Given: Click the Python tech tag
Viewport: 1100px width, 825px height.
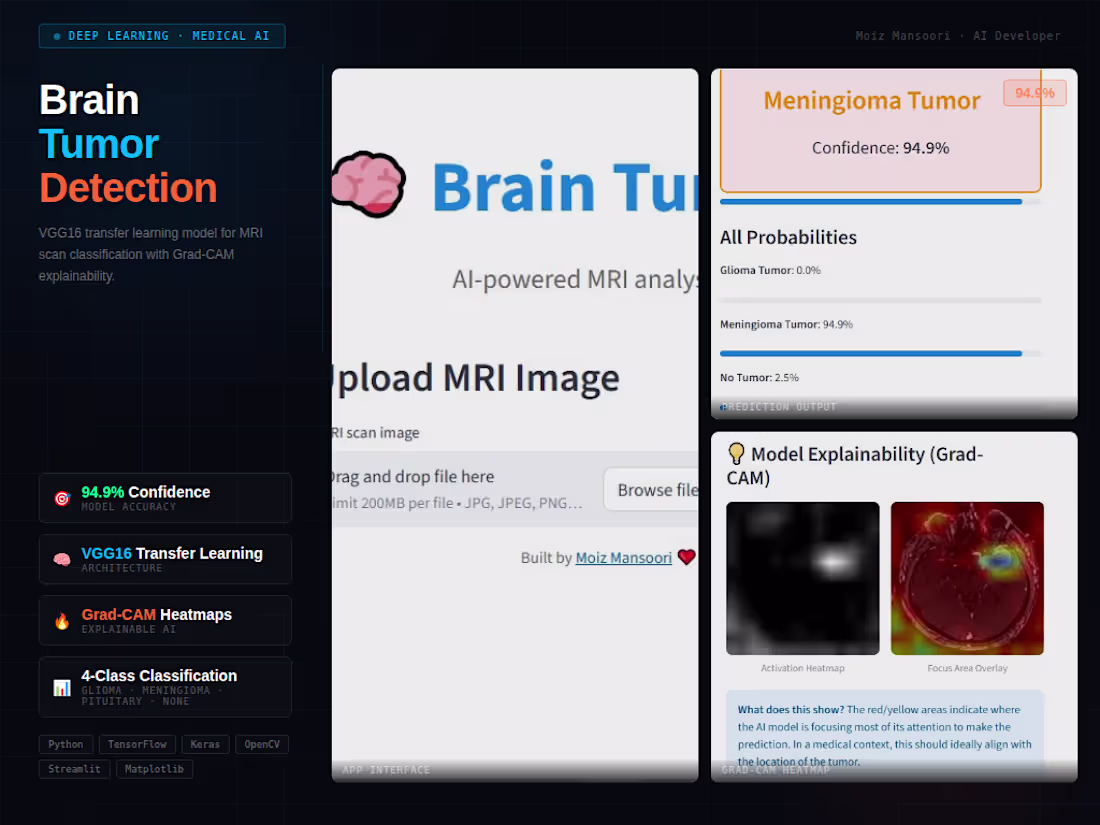Looking at the screenshot, I should pos(66,744).
